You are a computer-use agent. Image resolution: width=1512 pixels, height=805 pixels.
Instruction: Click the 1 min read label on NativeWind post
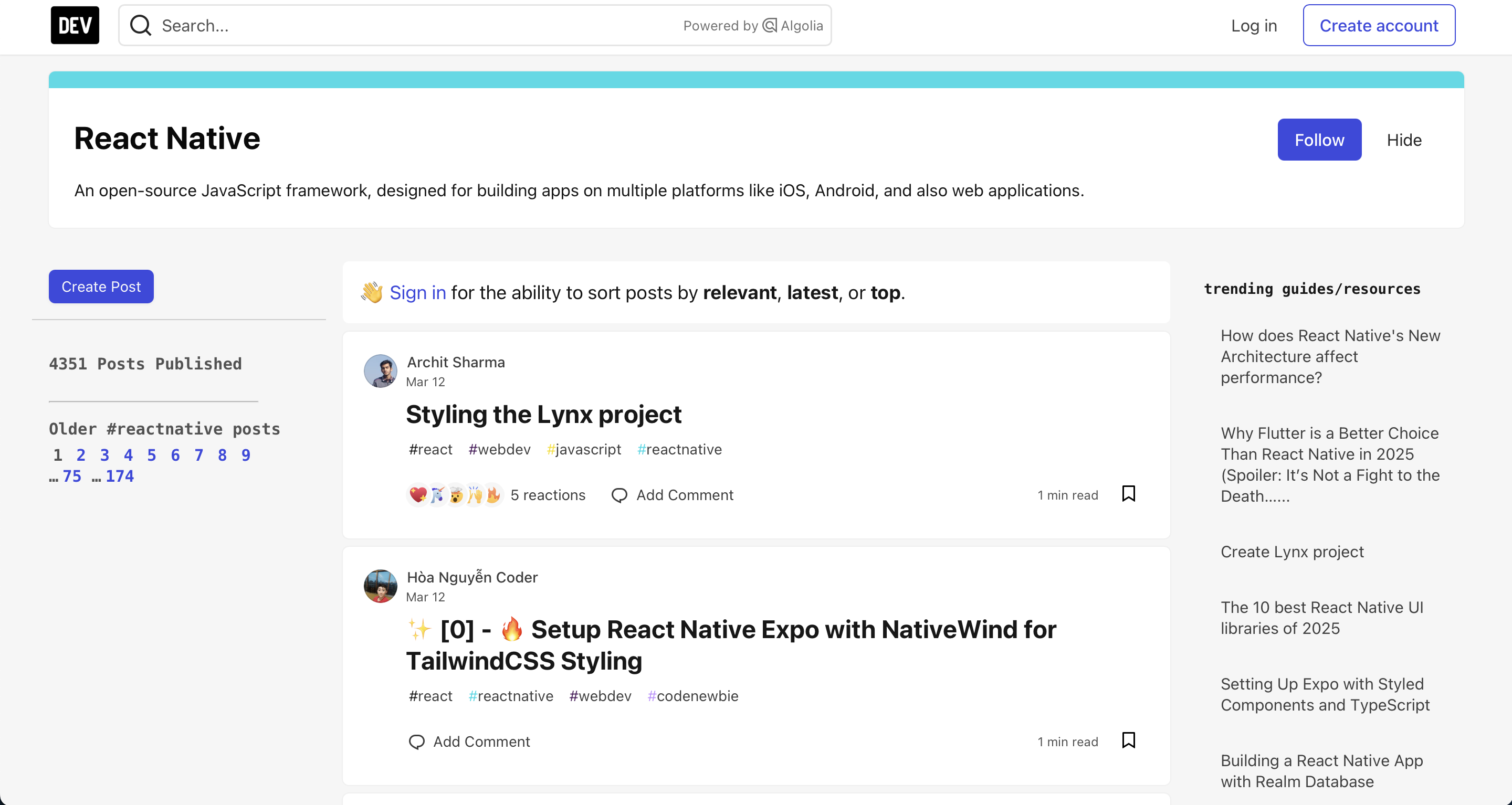[1068, 742]
